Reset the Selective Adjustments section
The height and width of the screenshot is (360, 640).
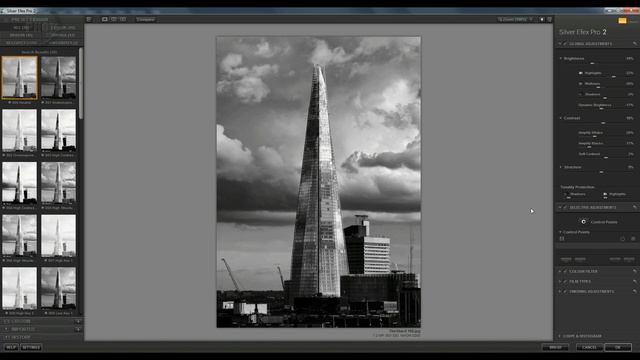tap(635, 207)
